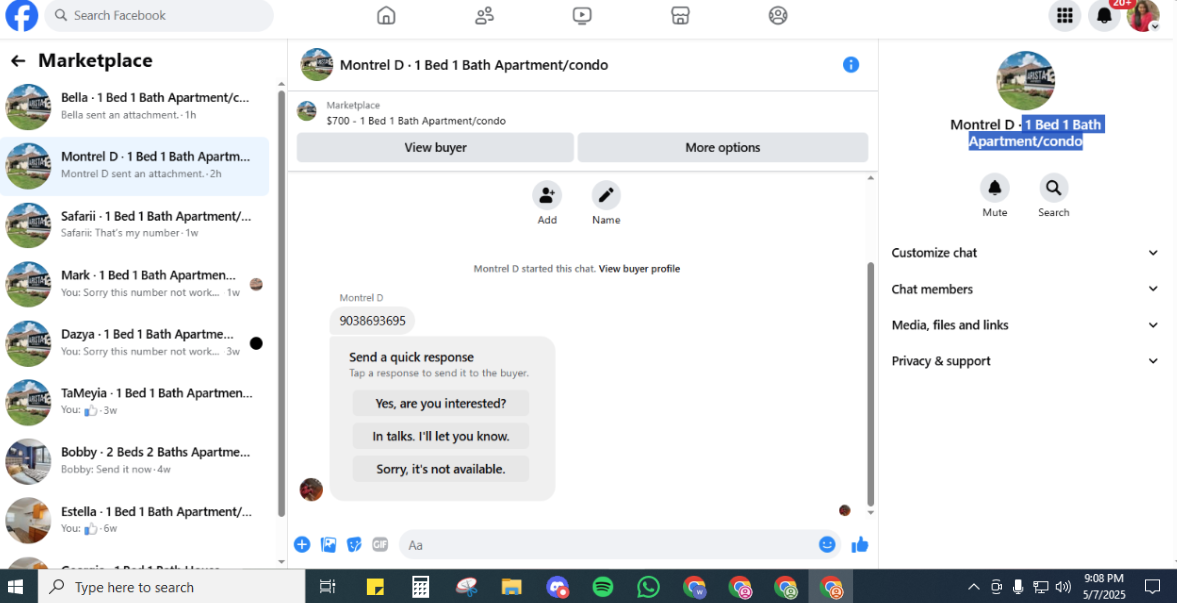The image size is (1177, 603).
Task: Click the View buyer profile link
Action: click(x=639, y=269)
